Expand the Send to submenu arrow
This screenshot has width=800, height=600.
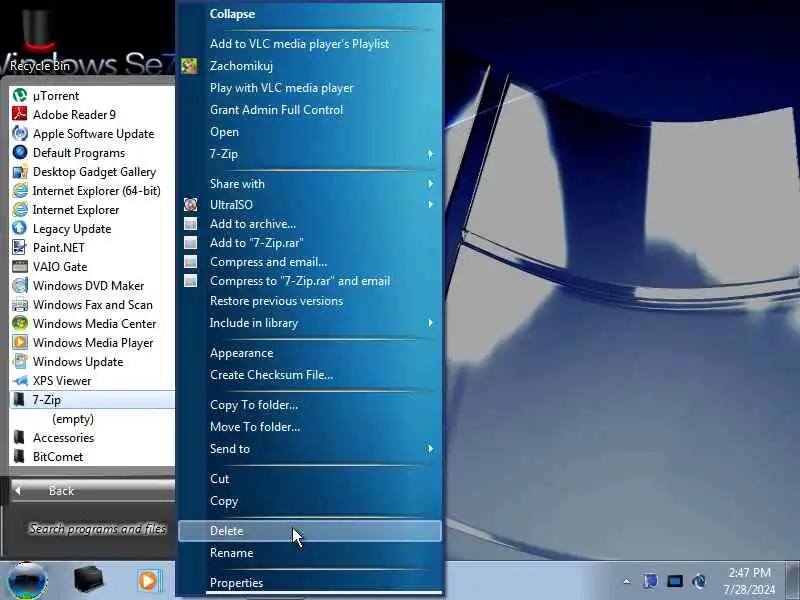431,449
